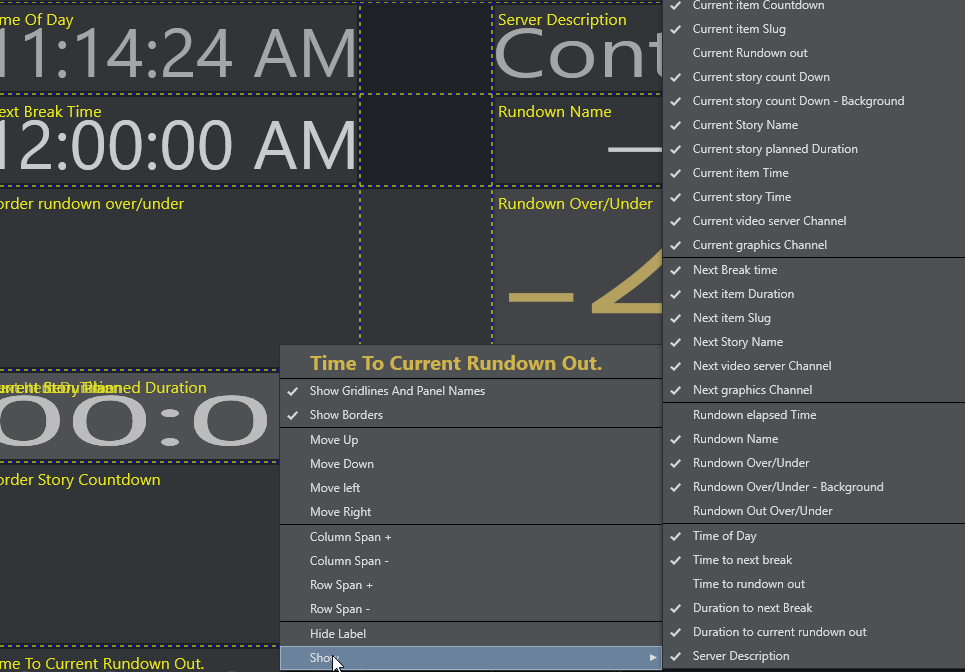Select Move Up menu entry
This screenshot has width=965, height=672.
(x=334, y=440)
